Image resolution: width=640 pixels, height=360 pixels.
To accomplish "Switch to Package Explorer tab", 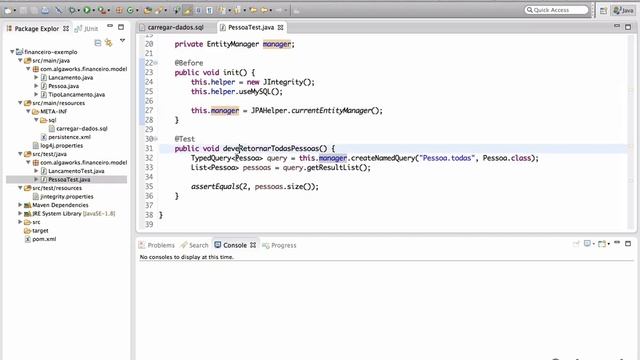I will point(37,29).
